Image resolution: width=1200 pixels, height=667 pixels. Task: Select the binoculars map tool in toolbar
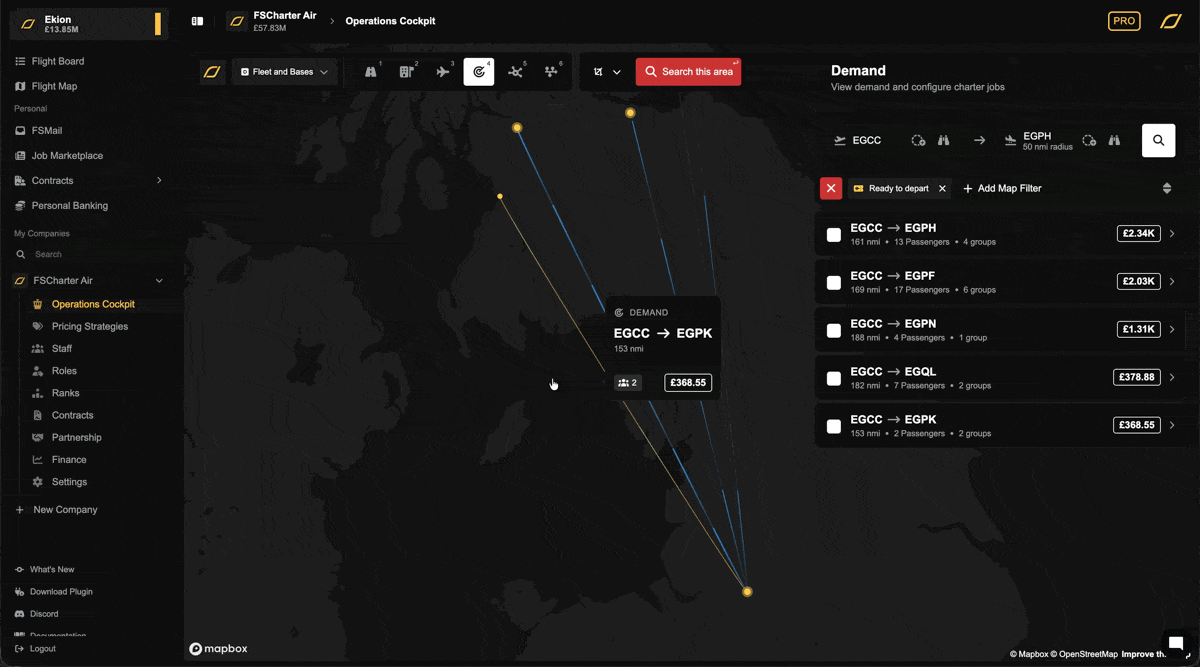click(x=371, y=72)
